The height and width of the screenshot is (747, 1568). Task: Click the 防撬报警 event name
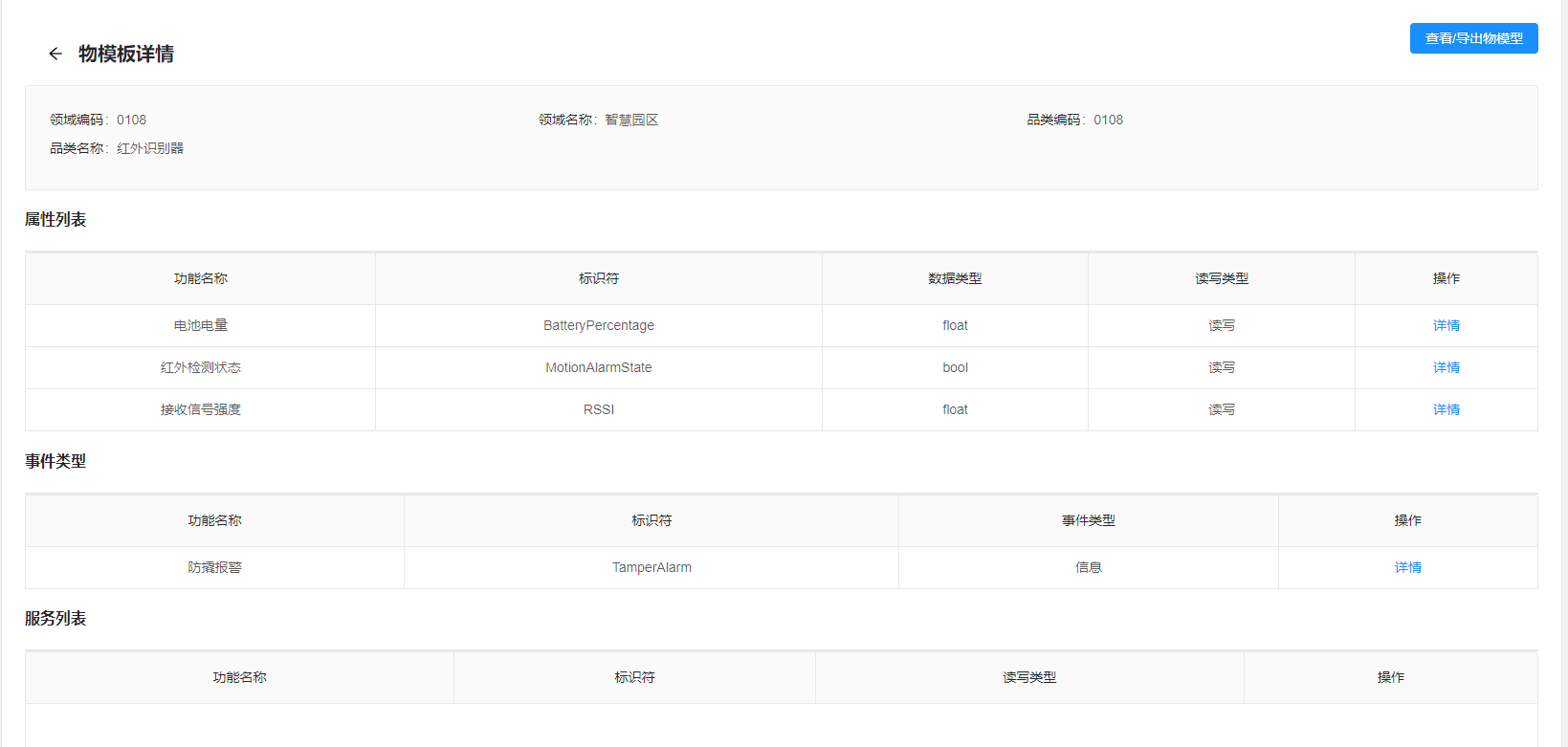tap(215, 567)
